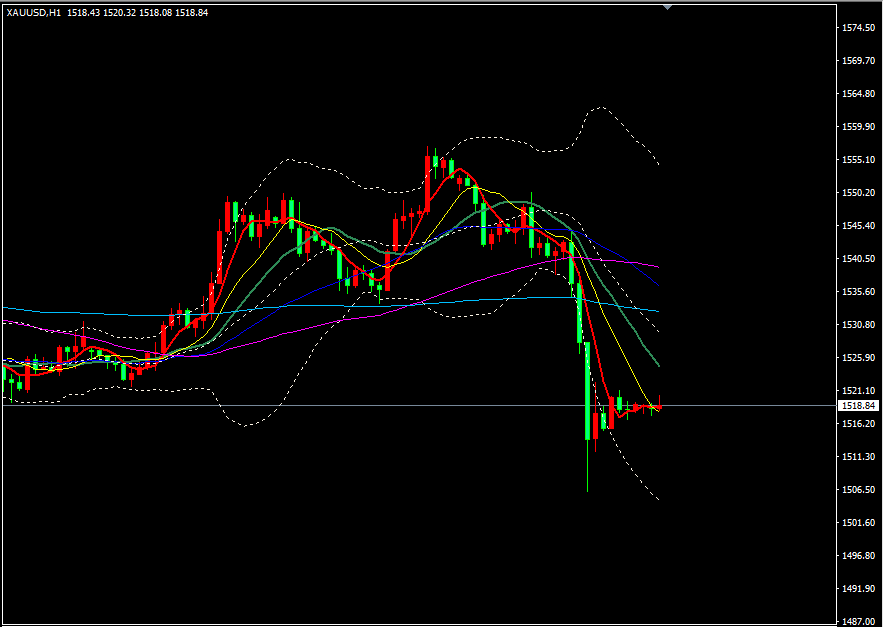
Task: Click the 1525.90 price axis label
Action: (858, 358)
